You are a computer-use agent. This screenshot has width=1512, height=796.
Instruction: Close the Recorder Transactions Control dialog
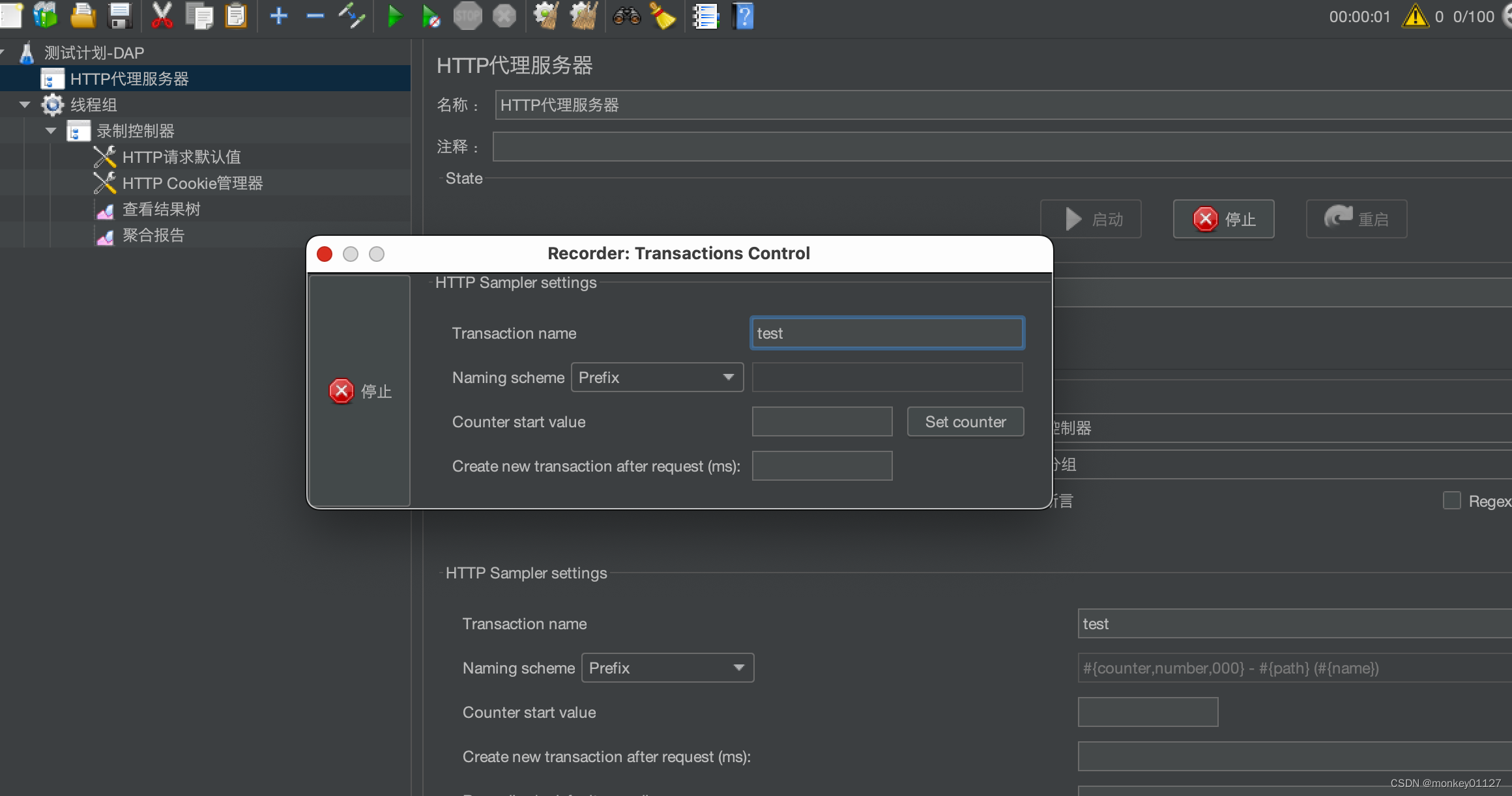coord(325,254)
